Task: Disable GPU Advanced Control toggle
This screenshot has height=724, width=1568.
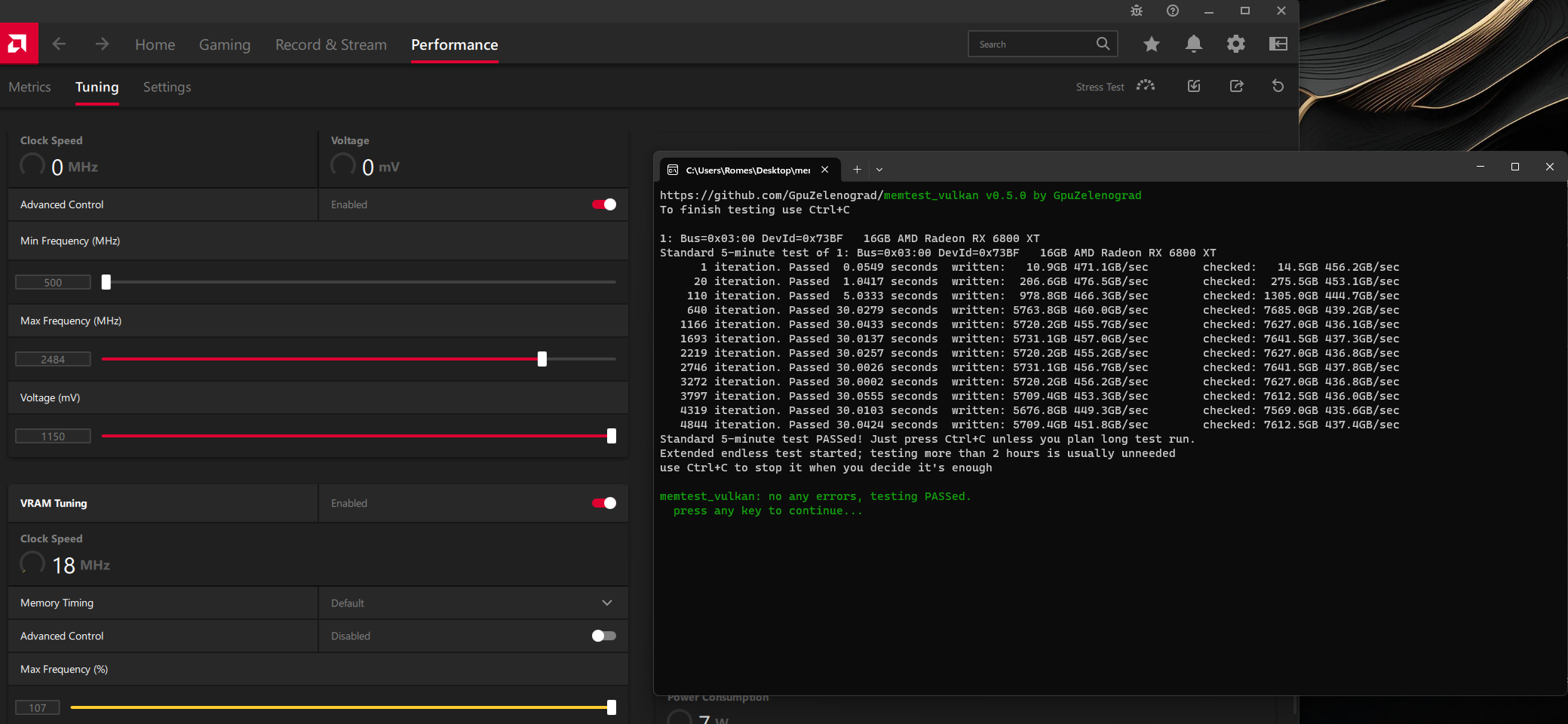Action: coord(604,204)
